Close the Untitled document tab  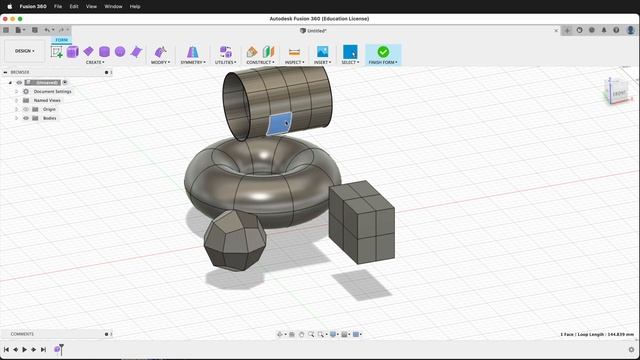(556, 31)
